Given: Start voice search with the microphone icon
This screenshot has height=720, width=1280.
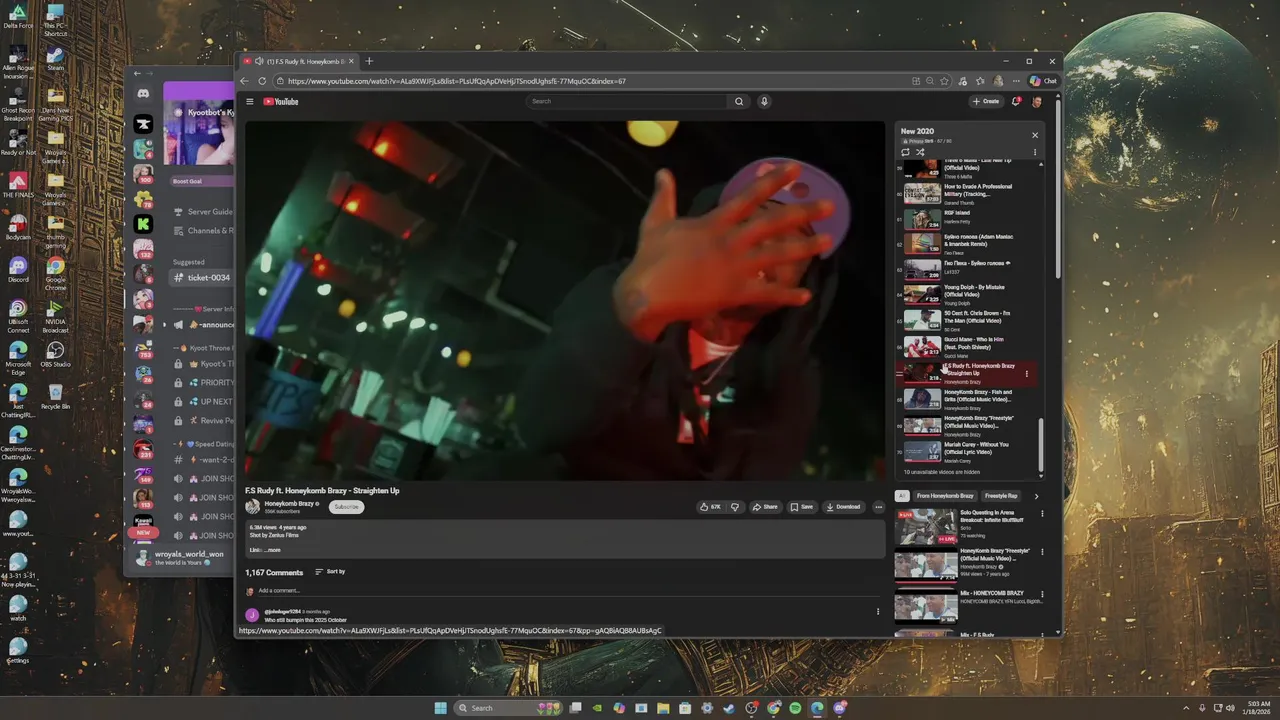Looking at the screenshot, I should coord(764,101).
